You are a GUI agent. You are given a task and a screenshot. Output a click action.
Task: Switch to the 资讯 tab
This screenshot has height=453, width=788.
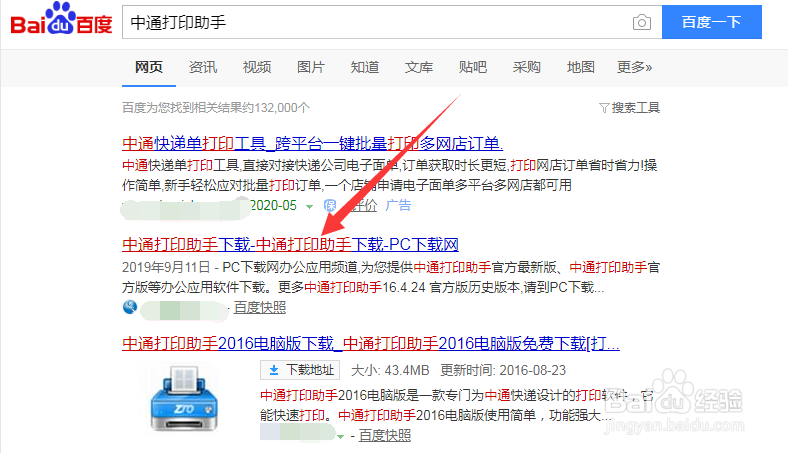pos(203,67)
